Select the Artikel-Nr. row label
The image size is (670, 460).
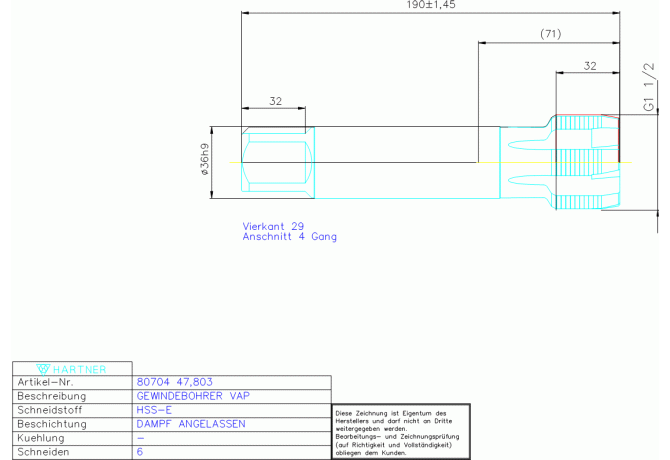(45, 382)
